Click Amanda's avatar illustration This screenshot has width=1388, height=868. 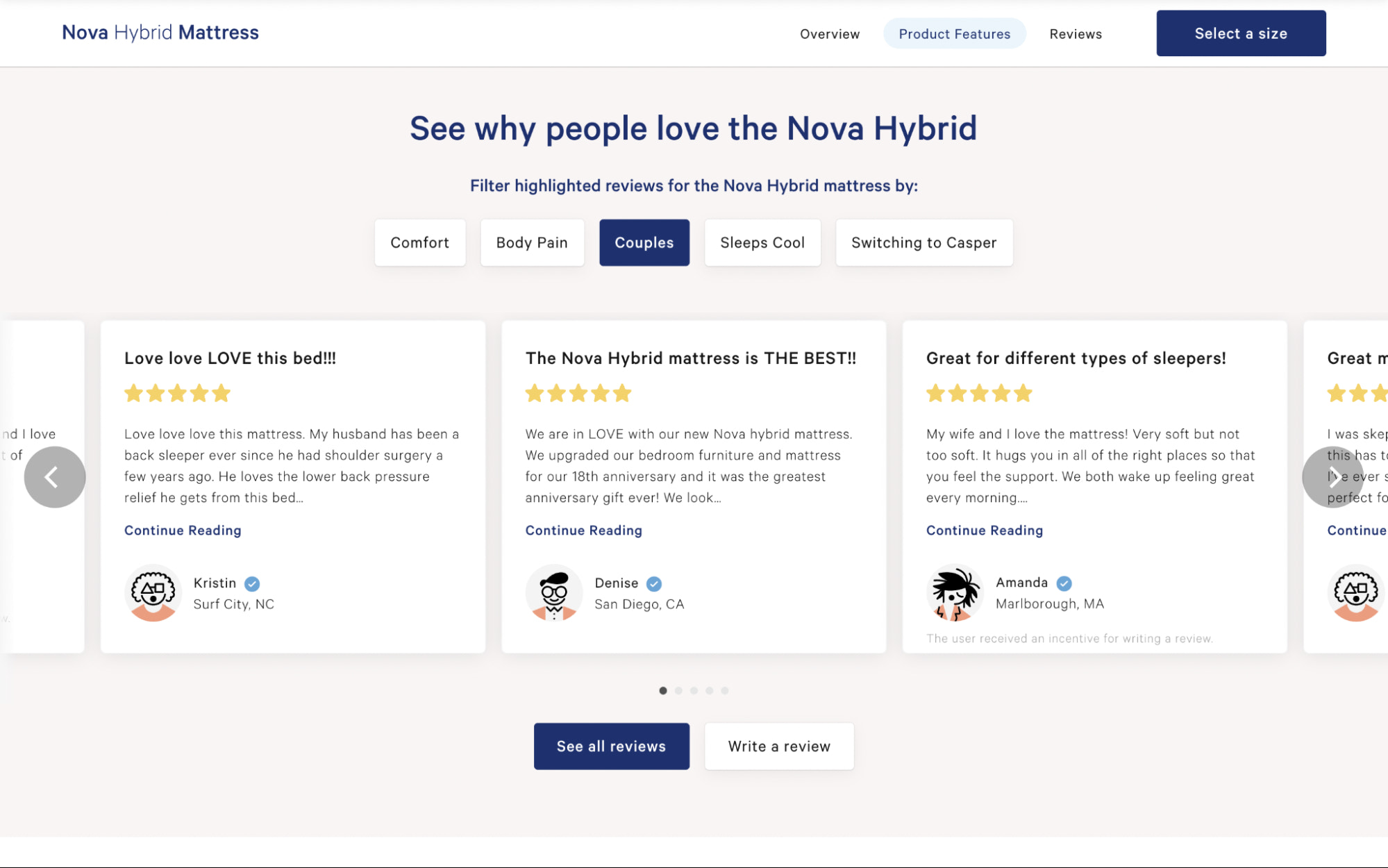point(954,593)
